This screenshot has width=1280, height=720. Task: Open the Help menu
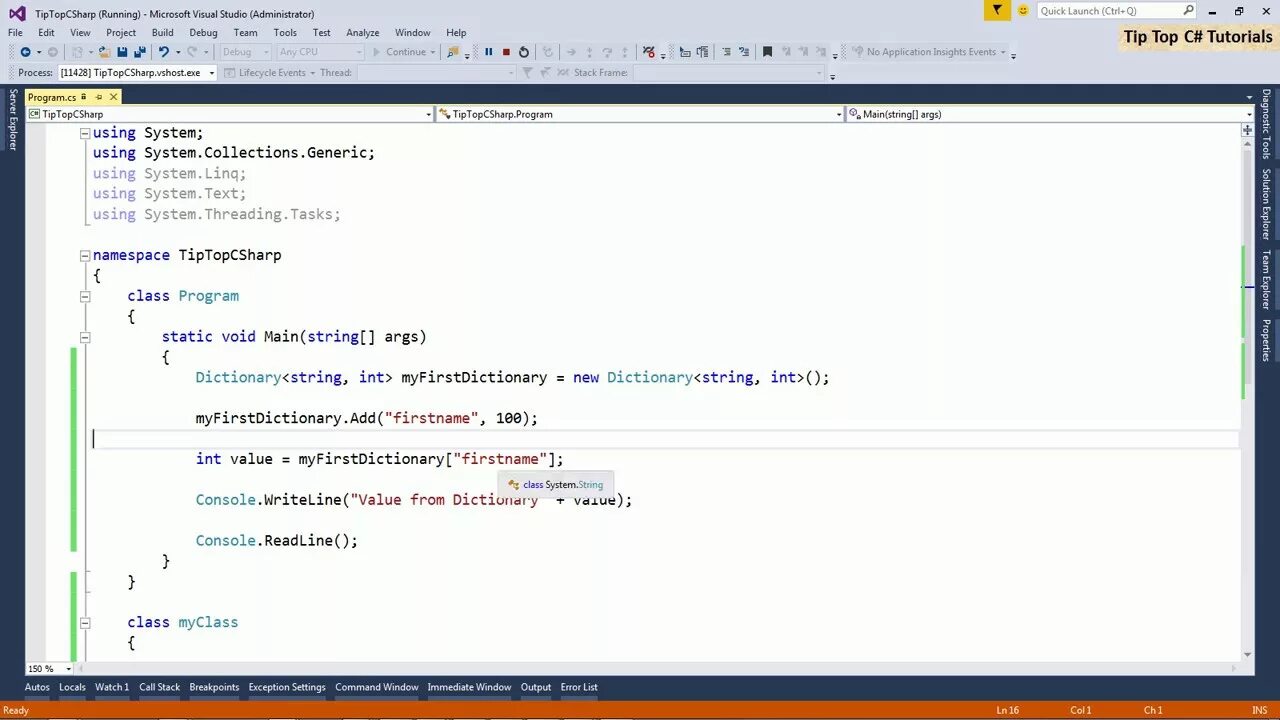point(456,33)
